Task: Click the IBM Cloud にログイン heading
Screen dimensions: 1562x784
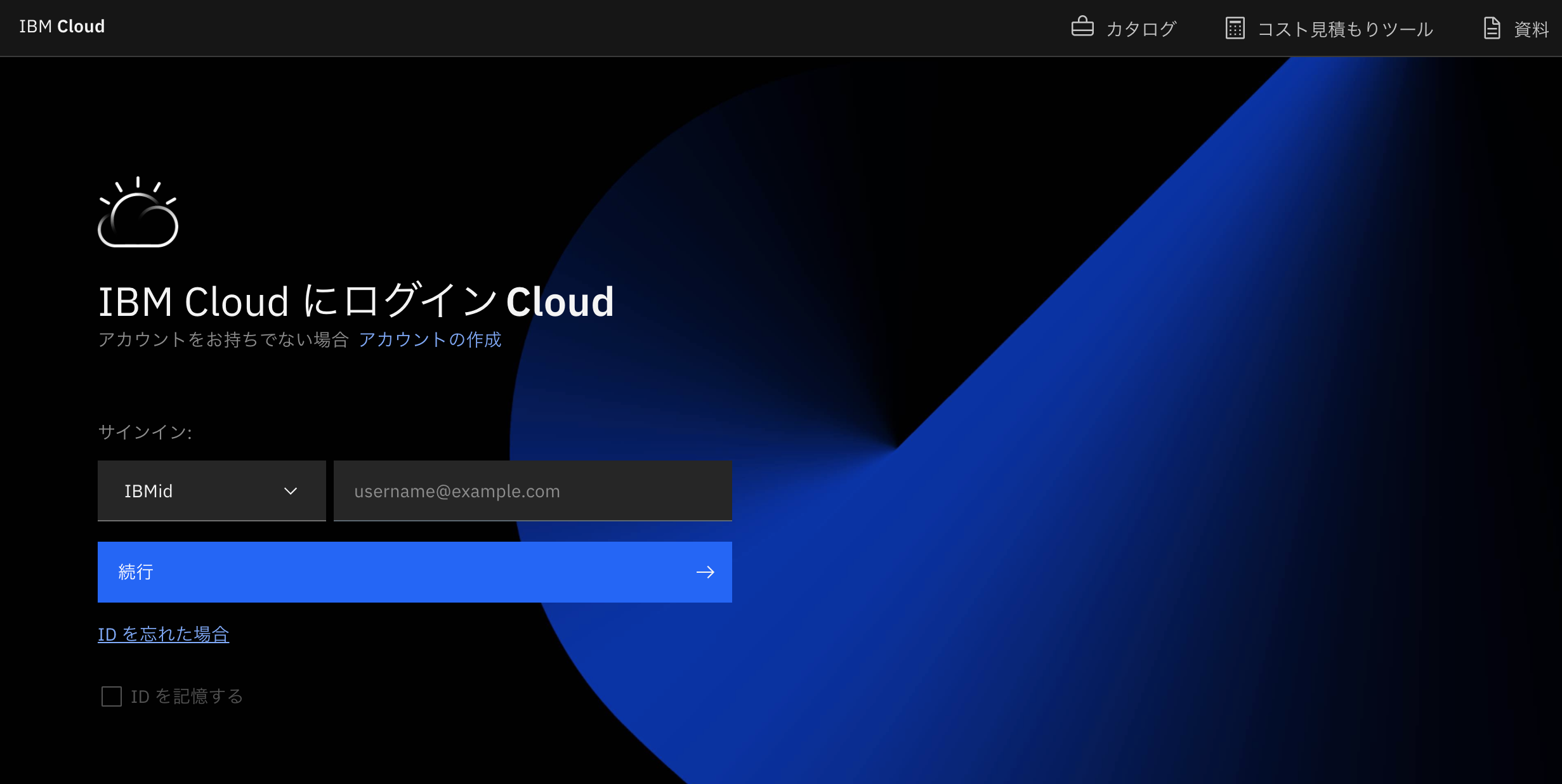Action: (x=355, y=301)
